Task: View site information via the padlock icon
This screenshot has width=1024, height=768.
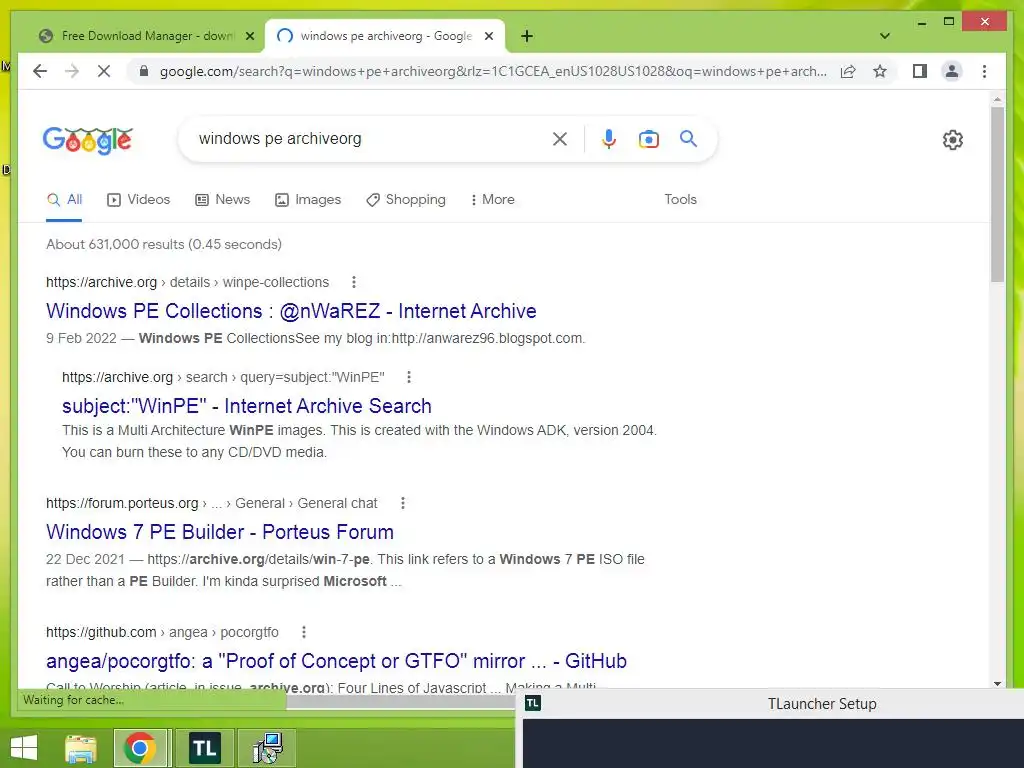Action: pos(144,71)
